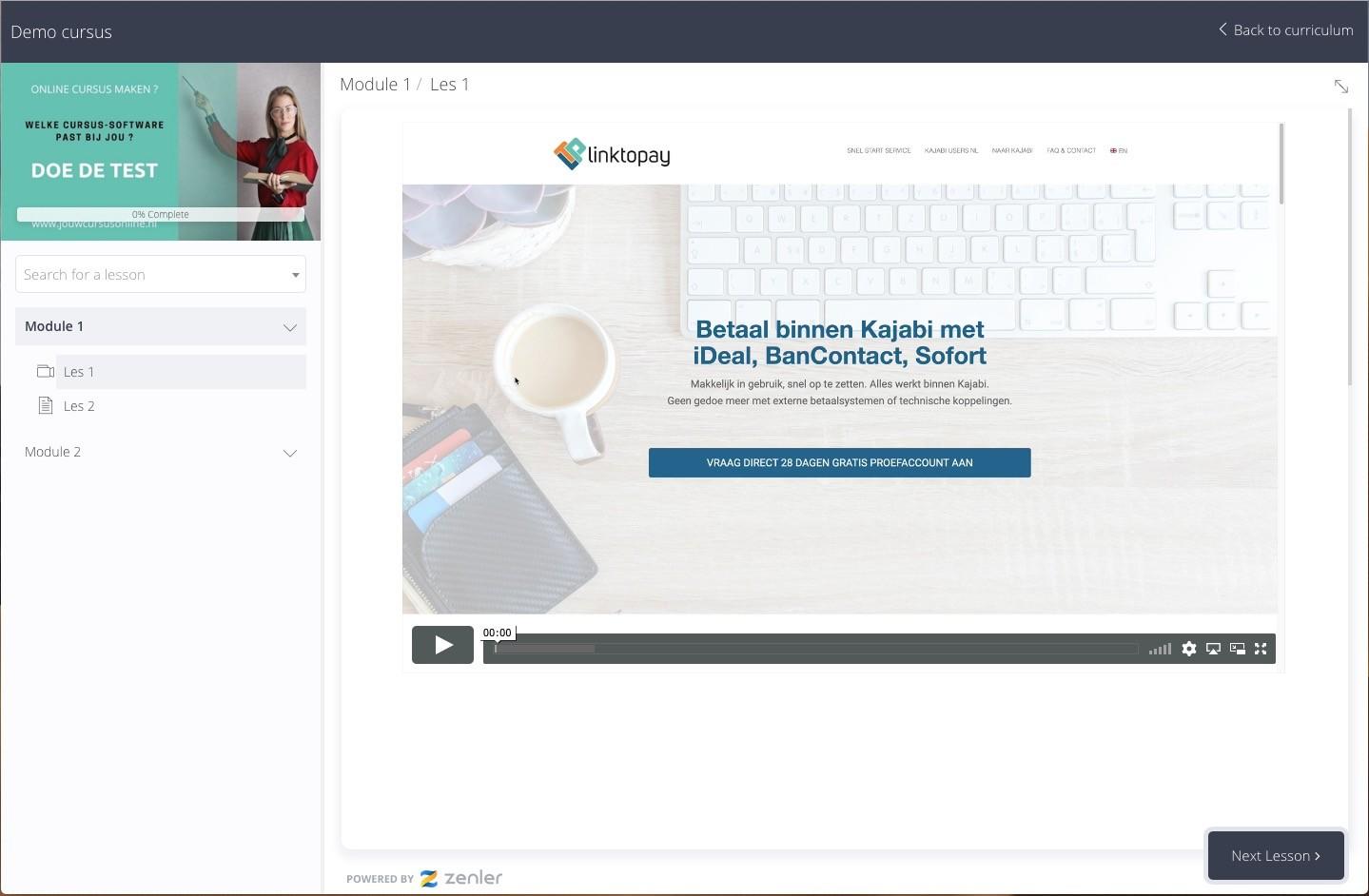Click FAQ & CONTACT in the video
The height and width of the screenshot is (896, 1369).
[x=1071, y=150]
